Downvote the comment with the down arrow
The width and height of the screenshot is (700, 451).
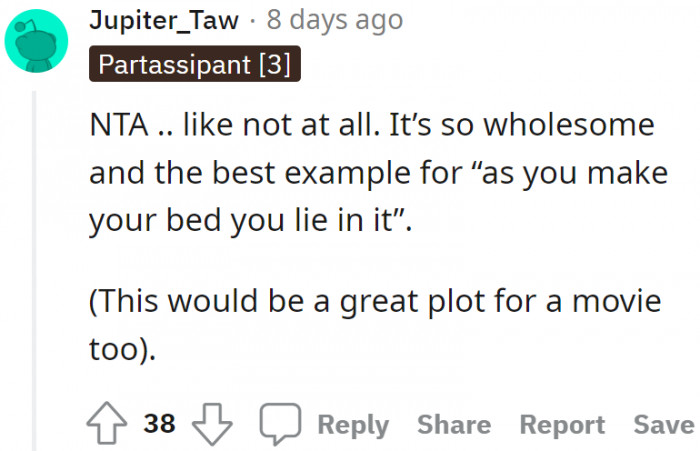click(211, 424)
